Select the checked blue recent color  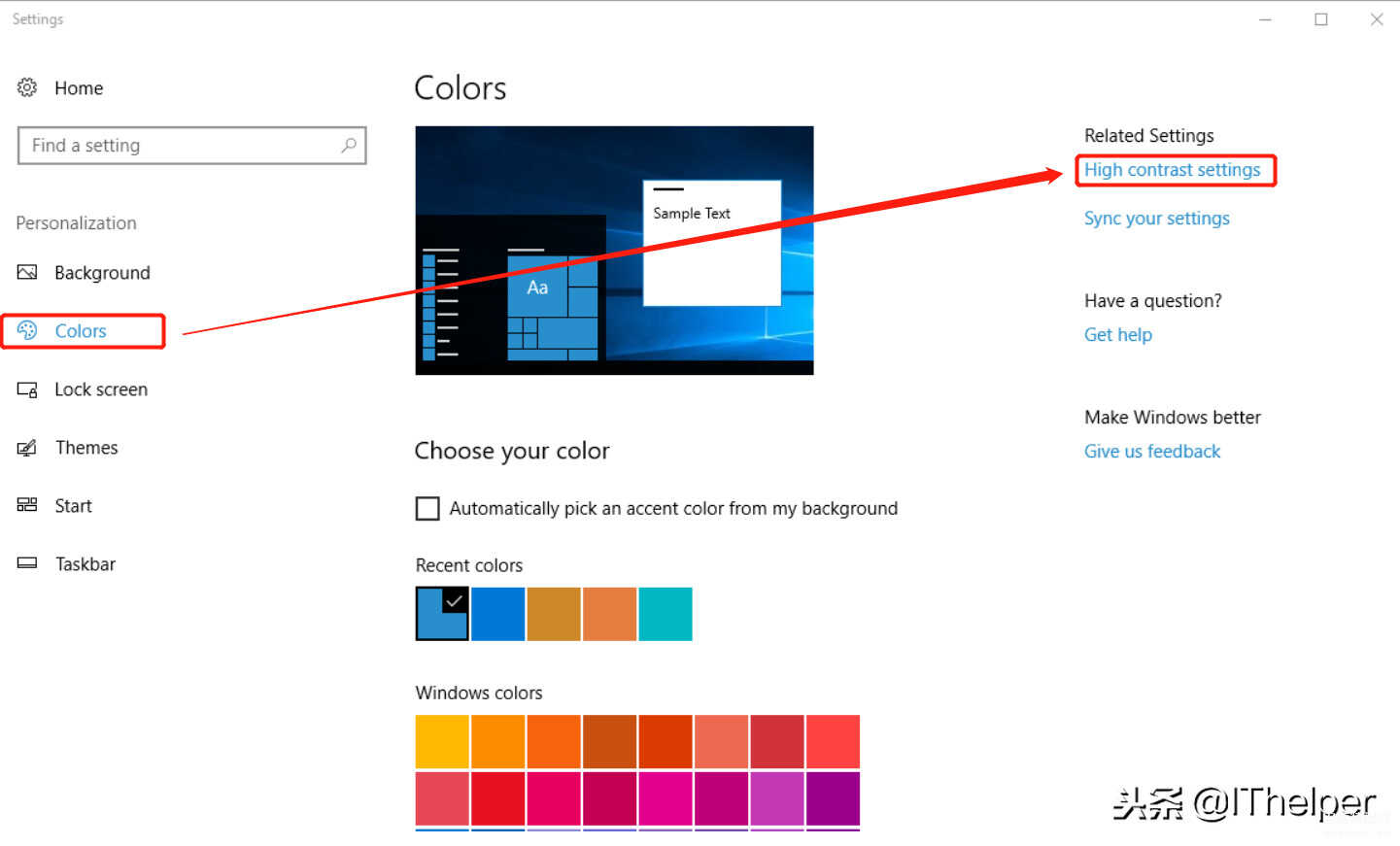(442, 614)
